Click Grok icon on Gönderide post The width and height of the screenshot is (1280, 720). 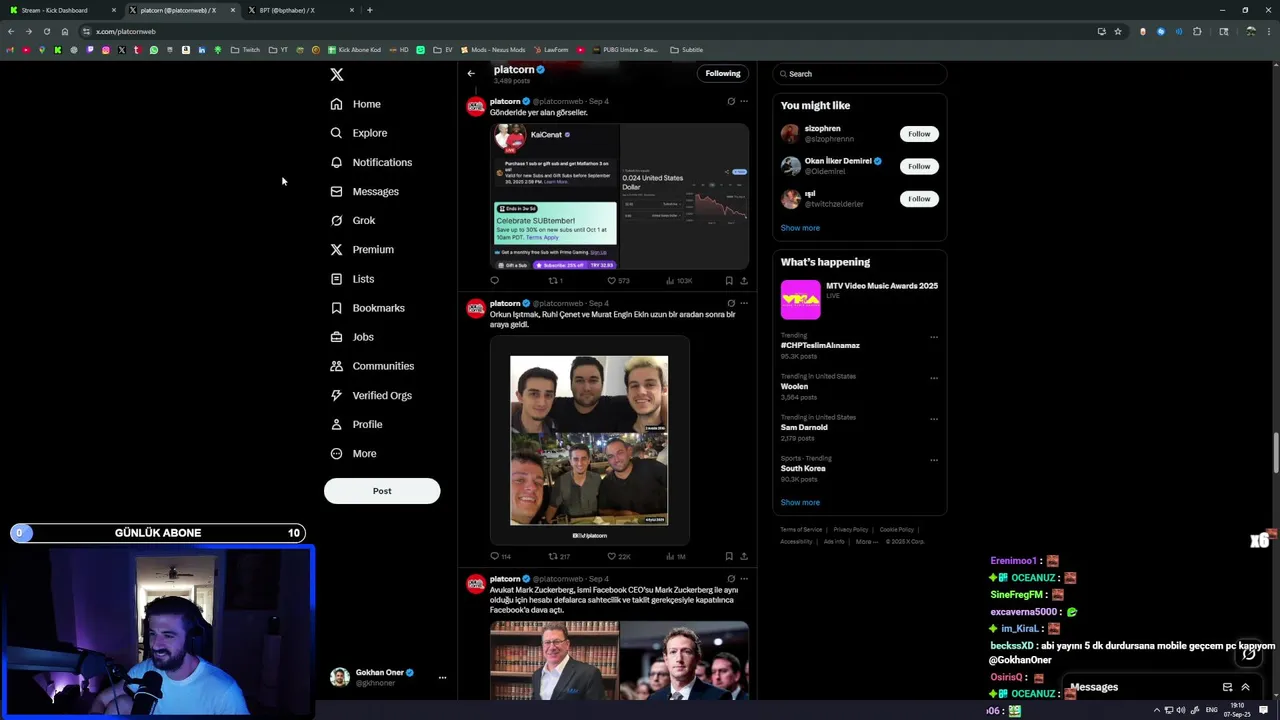point(731,101)
